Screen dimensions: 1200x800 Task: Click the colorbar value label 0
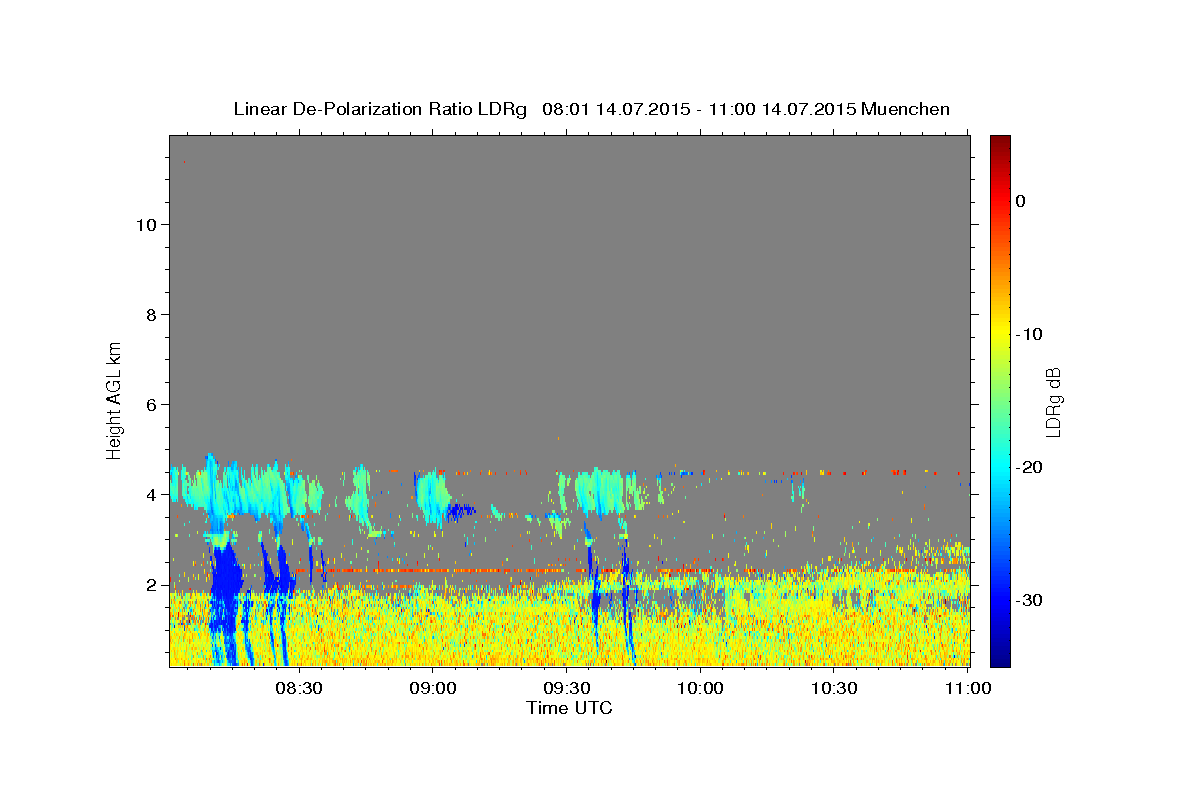[x=1020, y=201]
